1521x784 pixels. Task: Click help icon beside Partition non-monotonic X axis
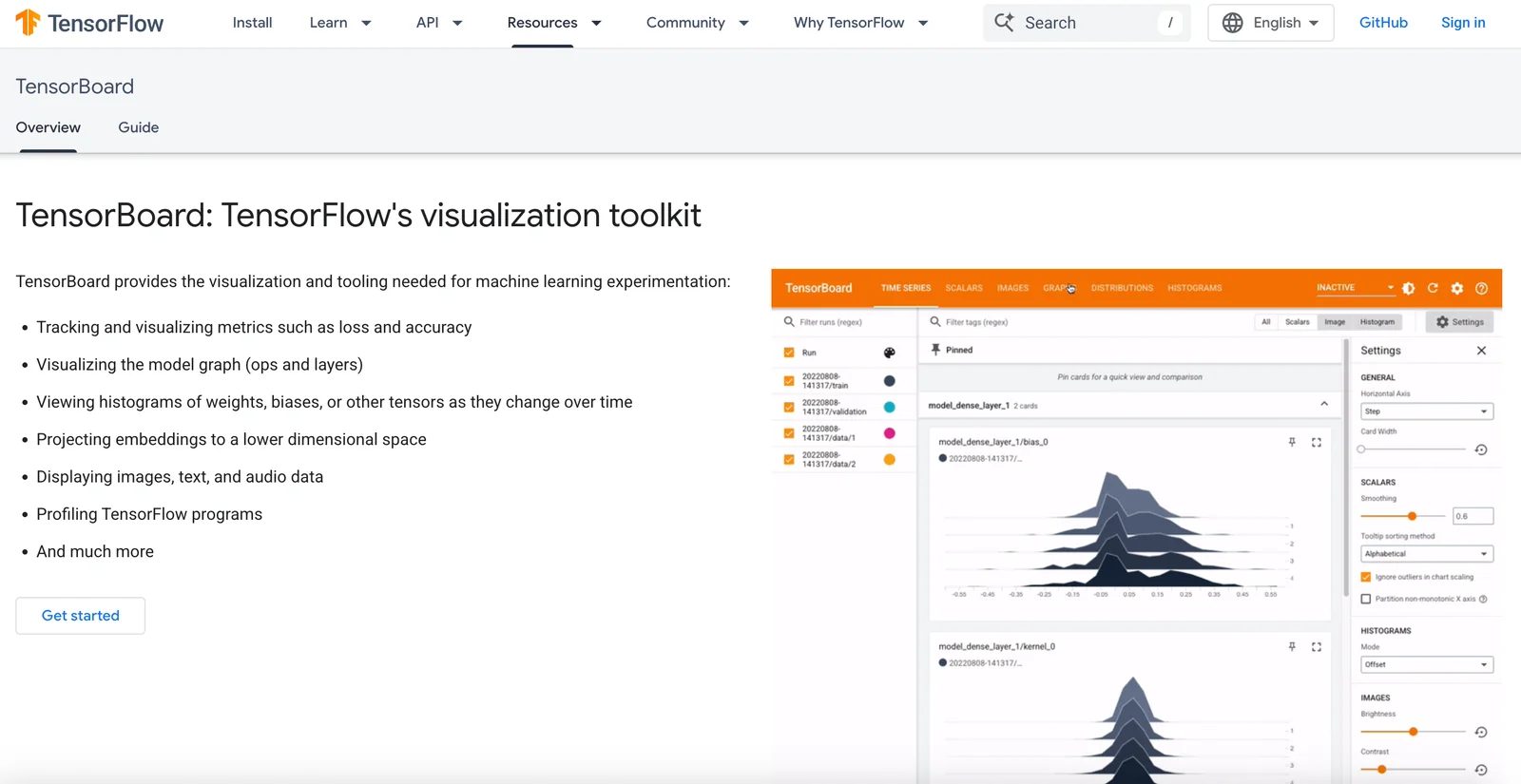coord(1483,599)
